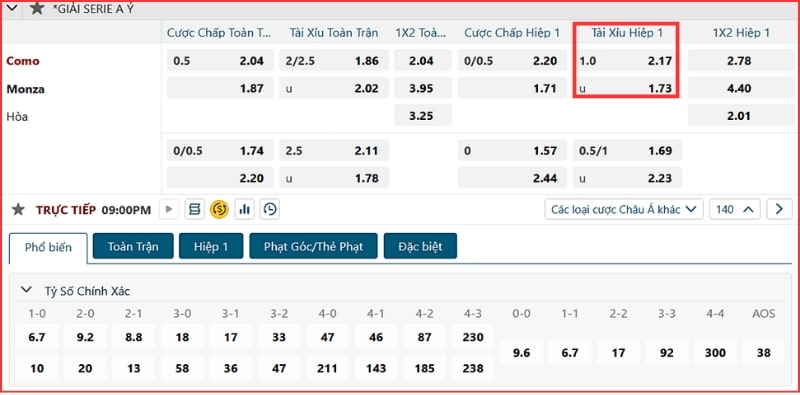Screen dimensions: 800x395
Task: Switch to the Phổ biến tab
Action: coord(48,248)
